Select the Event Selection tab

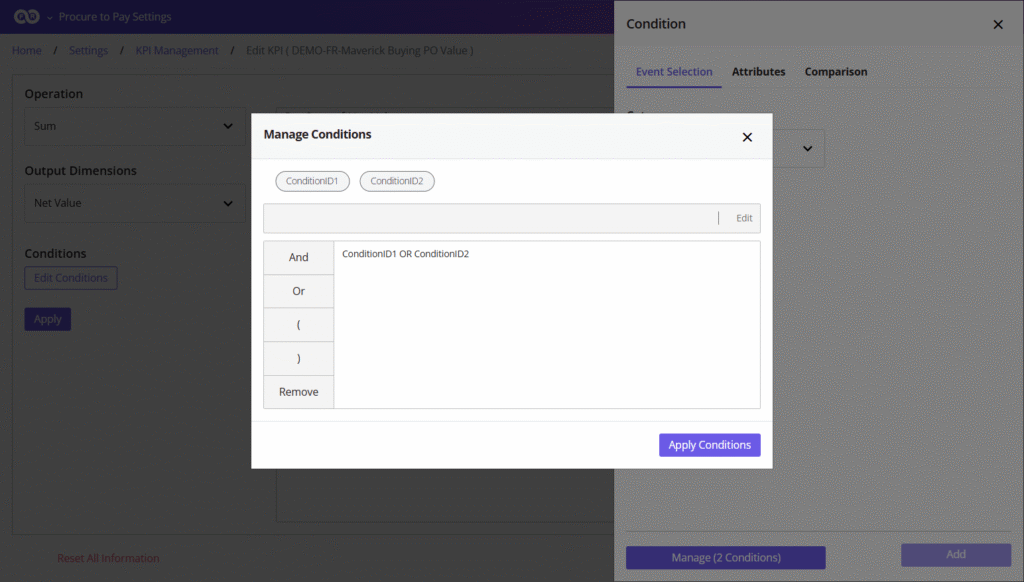click(x=674, y=72)
